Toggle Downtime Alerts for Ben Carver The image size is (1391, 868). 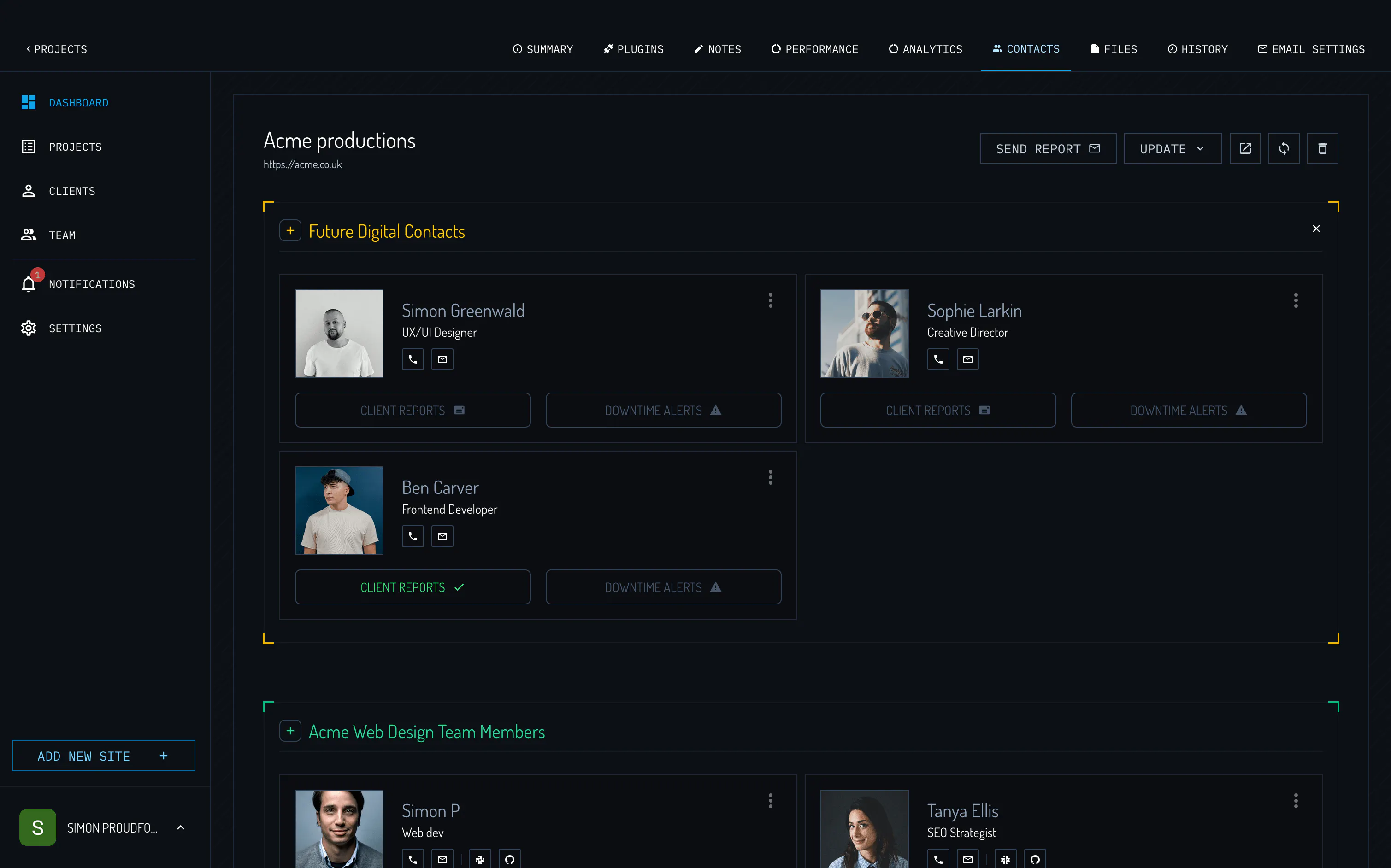click(x=663, y=586)
